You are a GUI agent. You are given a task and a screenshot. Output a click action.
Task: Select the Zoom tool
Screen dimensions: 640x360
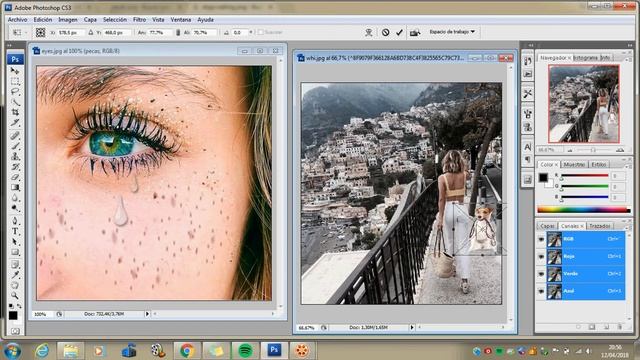pos(15,295)
